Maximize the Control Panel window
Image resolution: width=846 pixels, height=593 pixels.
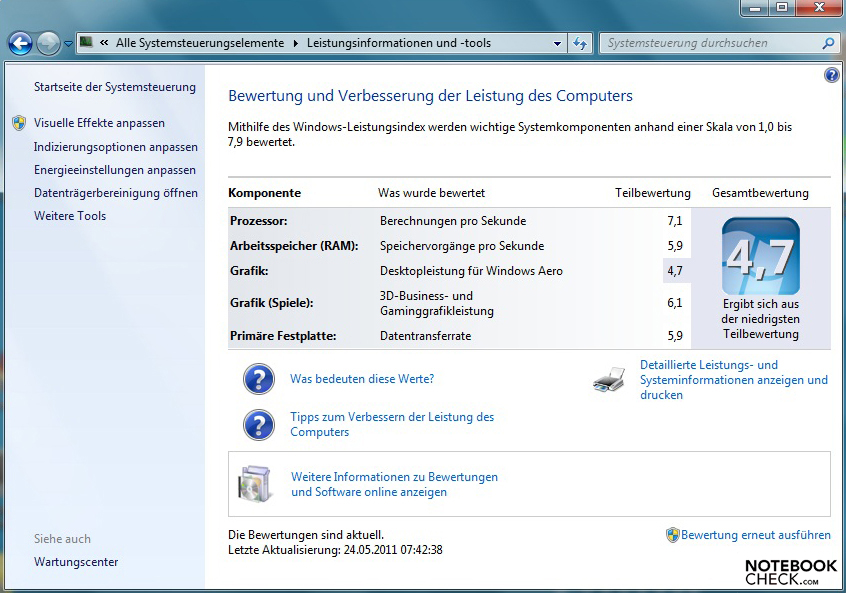(782, 8)
